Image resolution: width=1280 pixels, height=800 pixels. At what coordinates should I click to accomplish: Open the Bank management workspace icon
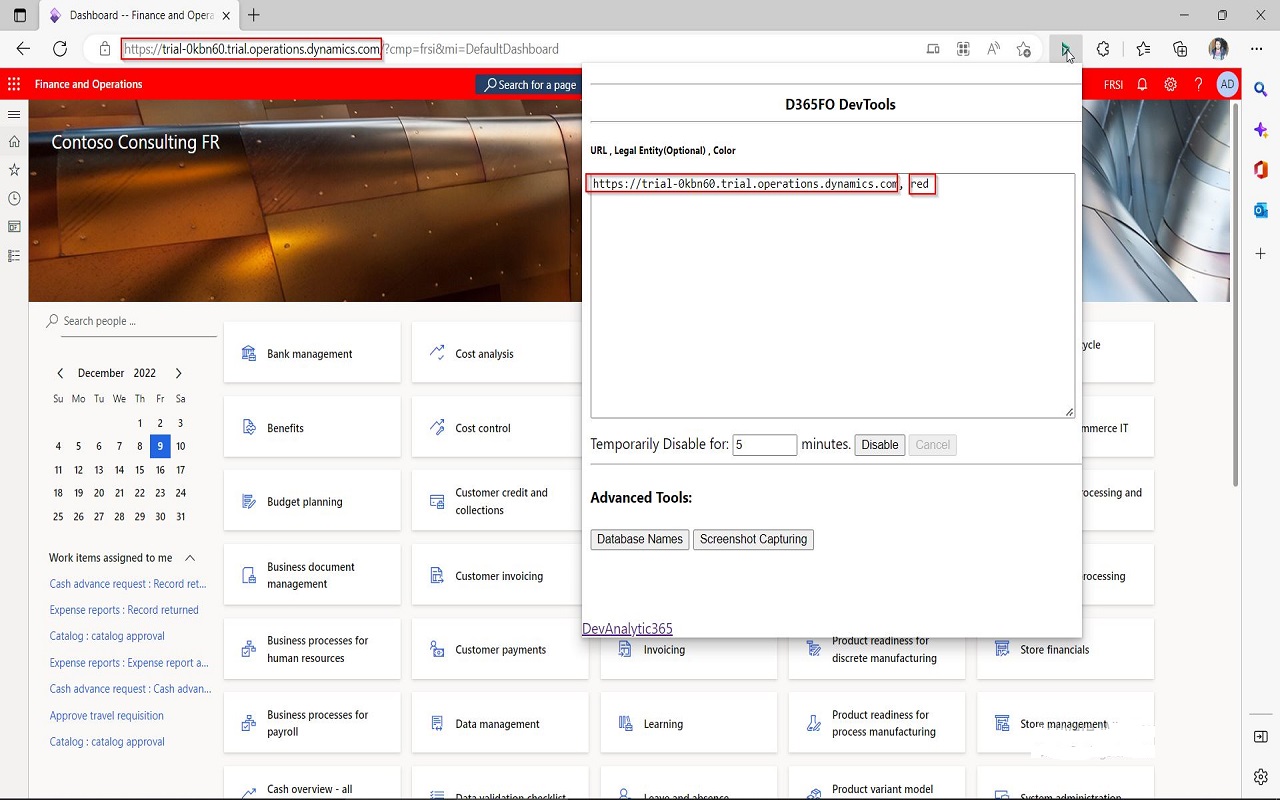(x=248, y=353)
